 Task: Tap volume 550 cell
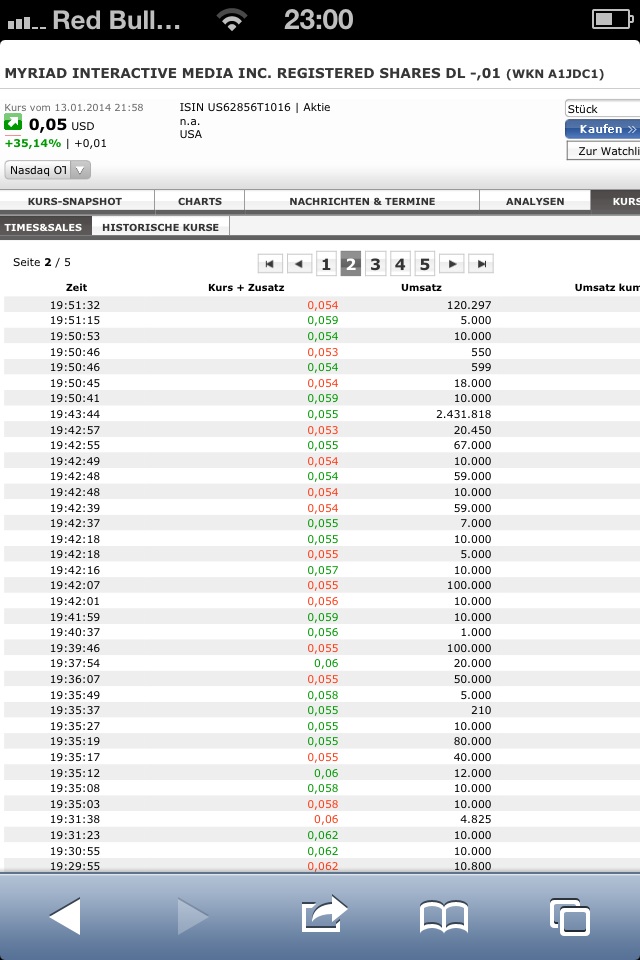(x=481, y=352)
